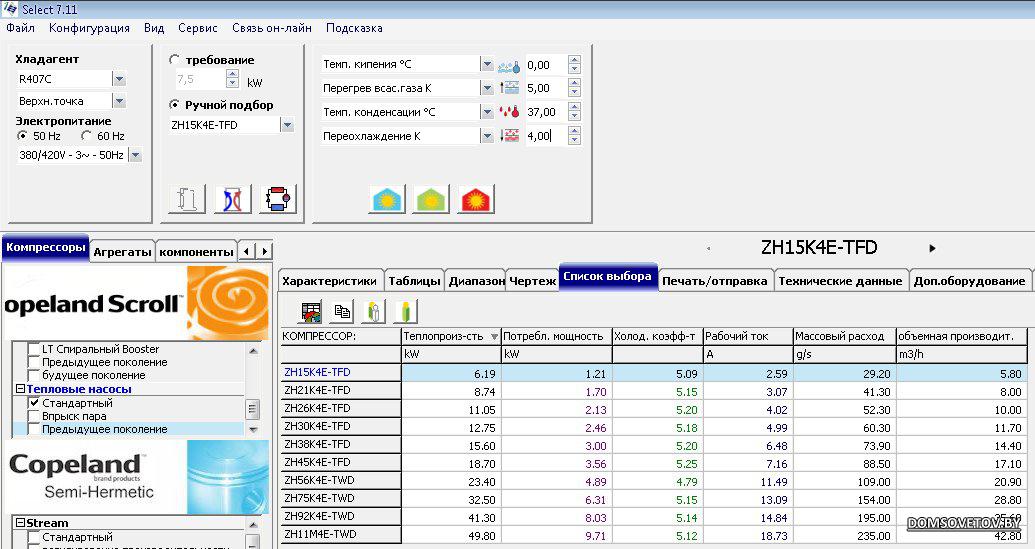
Task: Click the superheat icon next to 5,00
Action: [509, 88]
